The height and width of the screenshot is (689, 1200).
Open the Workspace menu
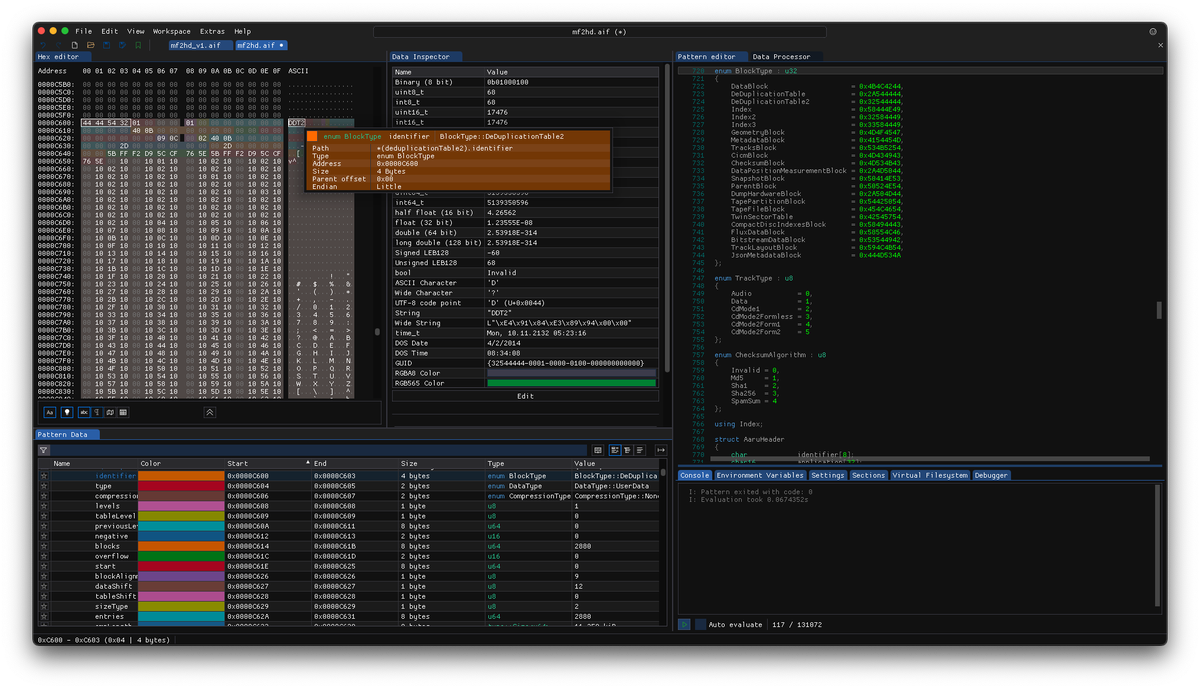171,31
